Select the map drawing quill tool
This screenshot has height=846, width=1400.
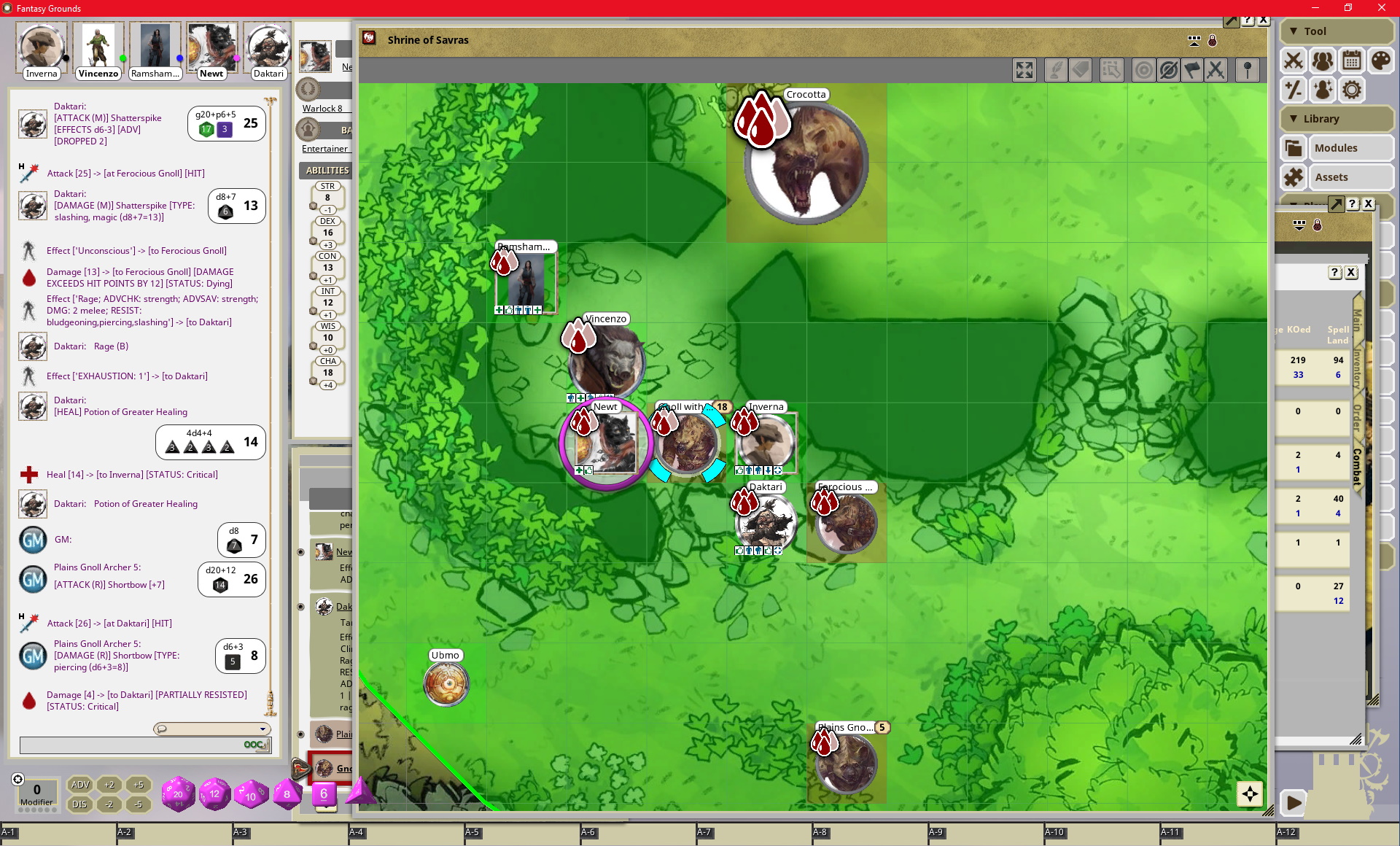tap(1055, 70)
